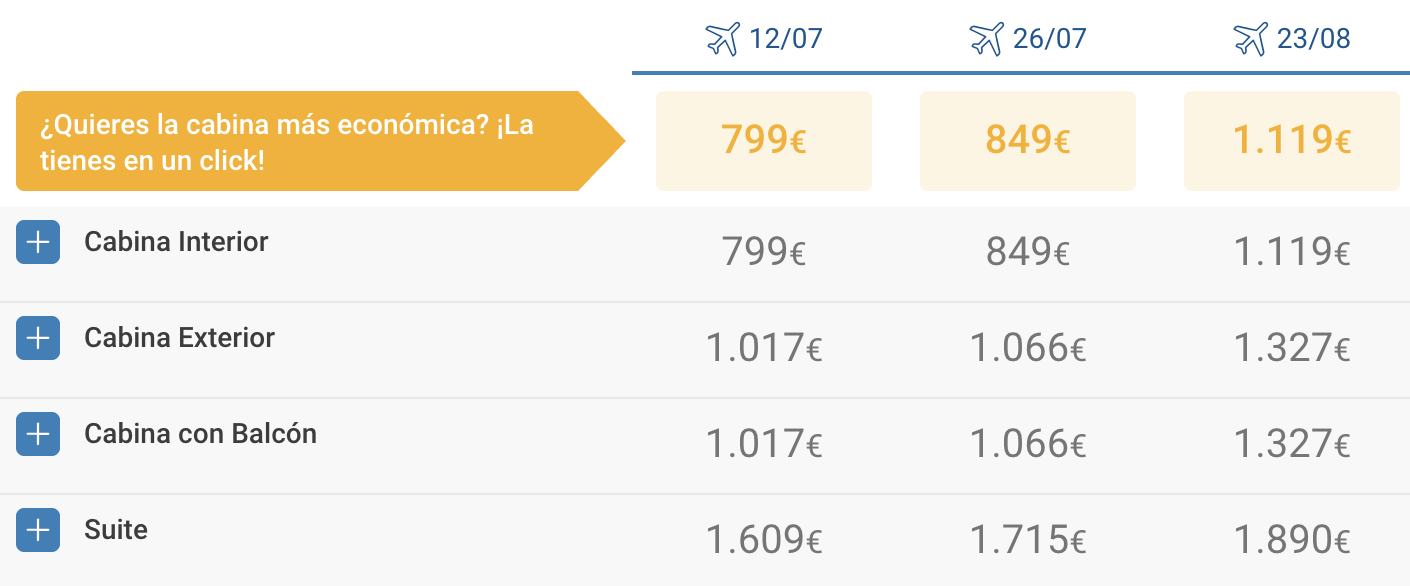The image size is (1410, 586).
Task: Click the airplane icon next to 12/07
Action: coord(722,39)
